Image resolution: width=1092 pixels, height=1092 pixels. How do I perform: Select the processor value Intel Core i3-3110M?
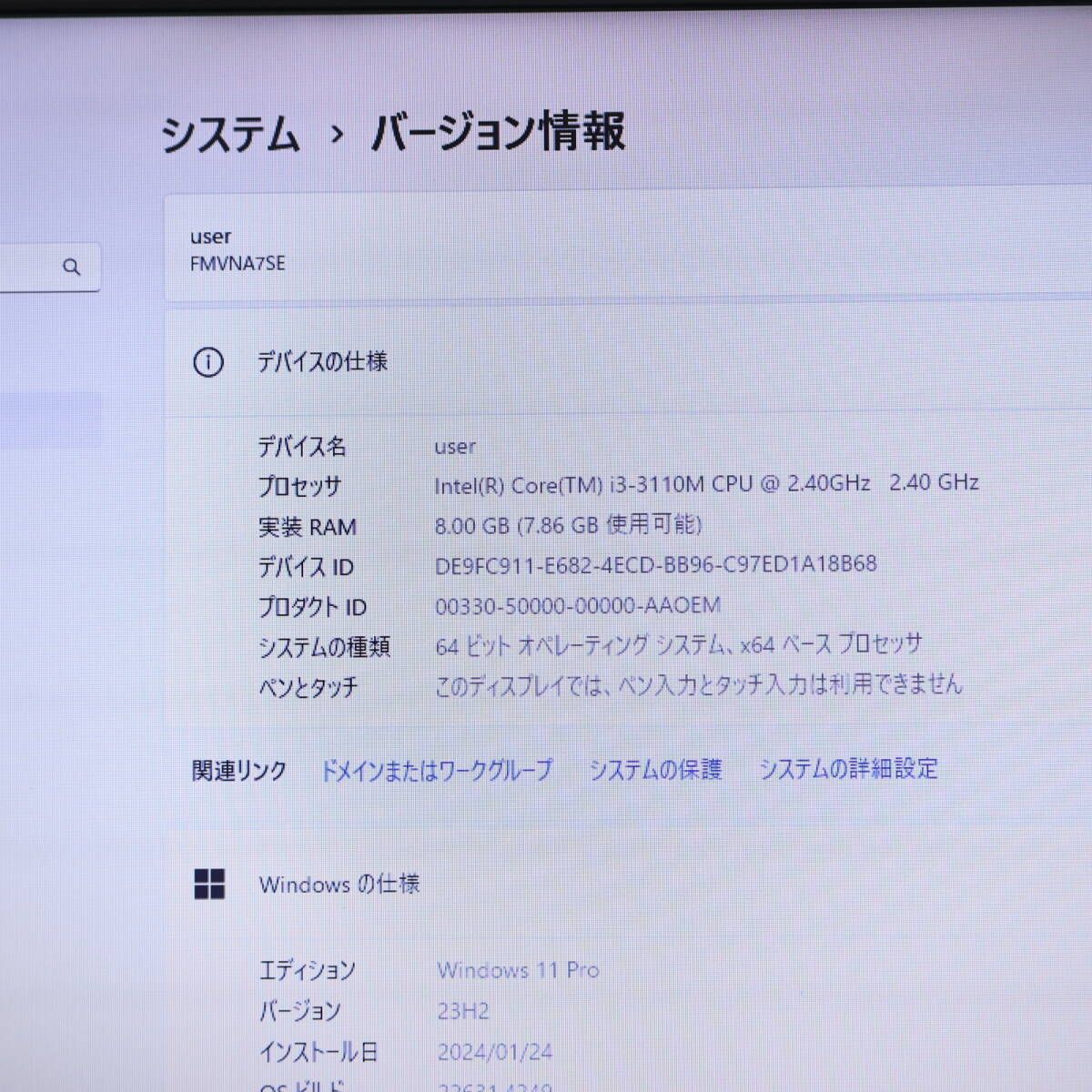coord(706,484)
